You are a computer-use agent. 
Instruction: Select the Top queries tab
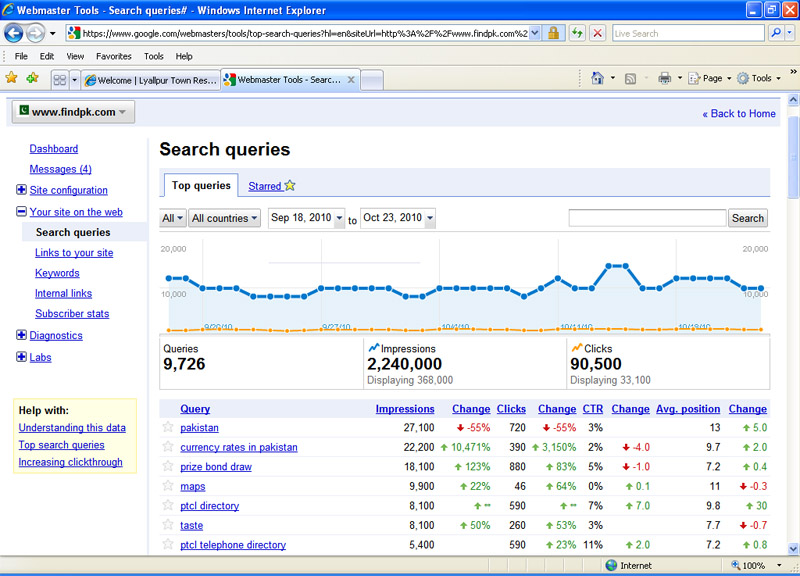[201, 185]
